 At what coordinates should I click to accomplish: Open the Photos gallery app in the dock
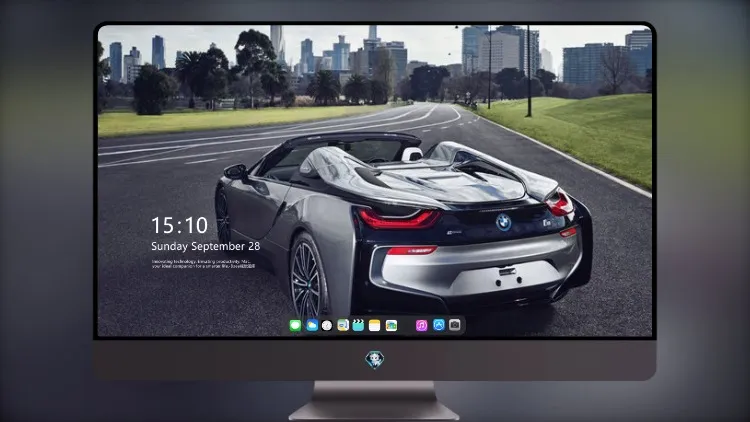point(391,325)
